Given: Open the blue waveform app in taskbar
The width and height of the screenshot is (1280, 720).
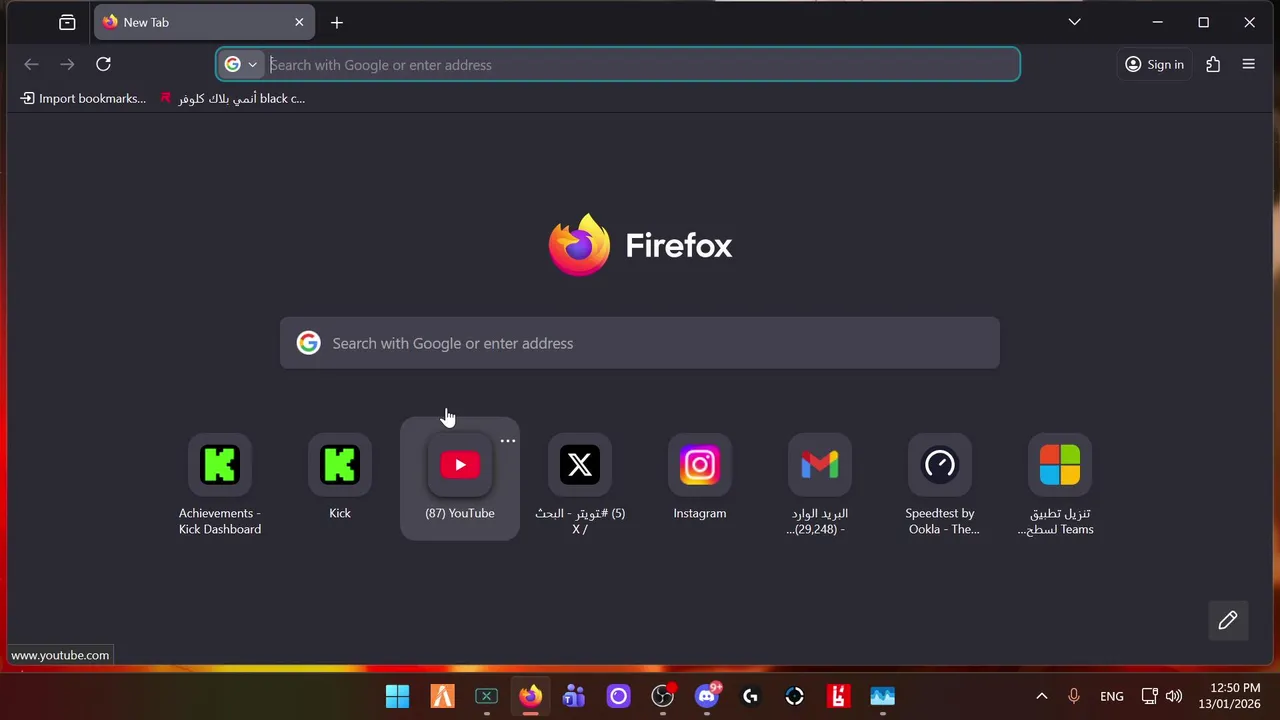Looking at the screenshot, I should (x=882, y=696).
